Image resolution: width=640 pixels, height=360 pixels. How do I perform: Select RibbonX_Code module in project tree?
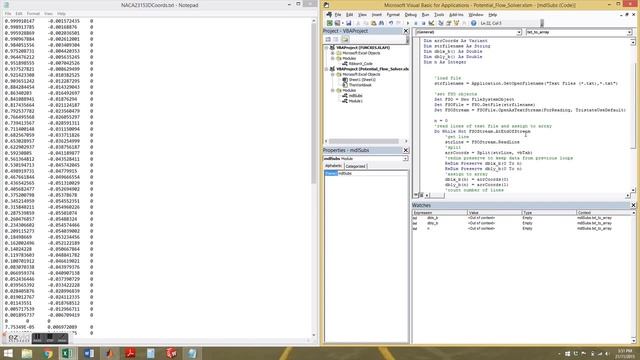click(x=360, y=64)
